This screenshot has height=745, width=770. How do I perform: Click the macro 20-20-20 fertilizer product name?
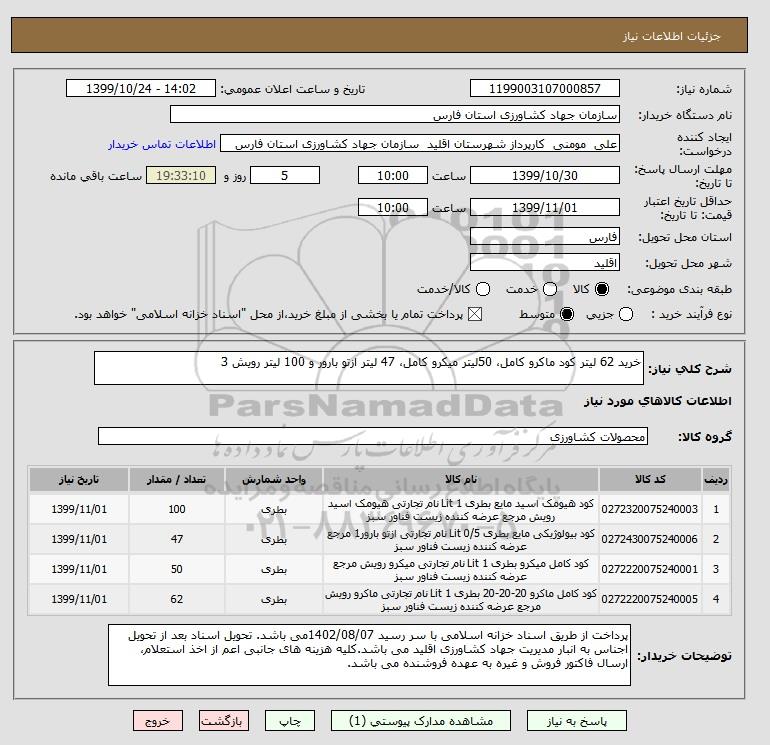pos(461,600)
